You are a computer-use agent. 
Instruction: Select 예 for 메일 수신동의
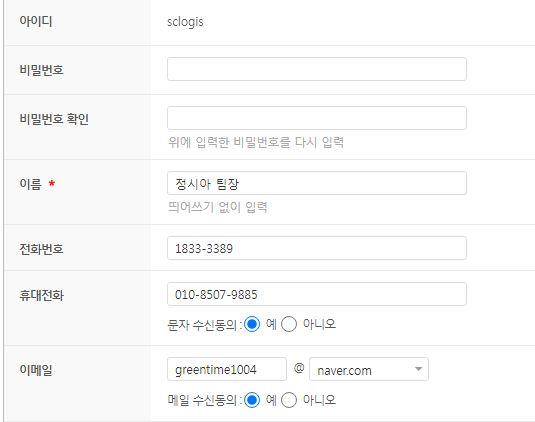pos(252,400)
